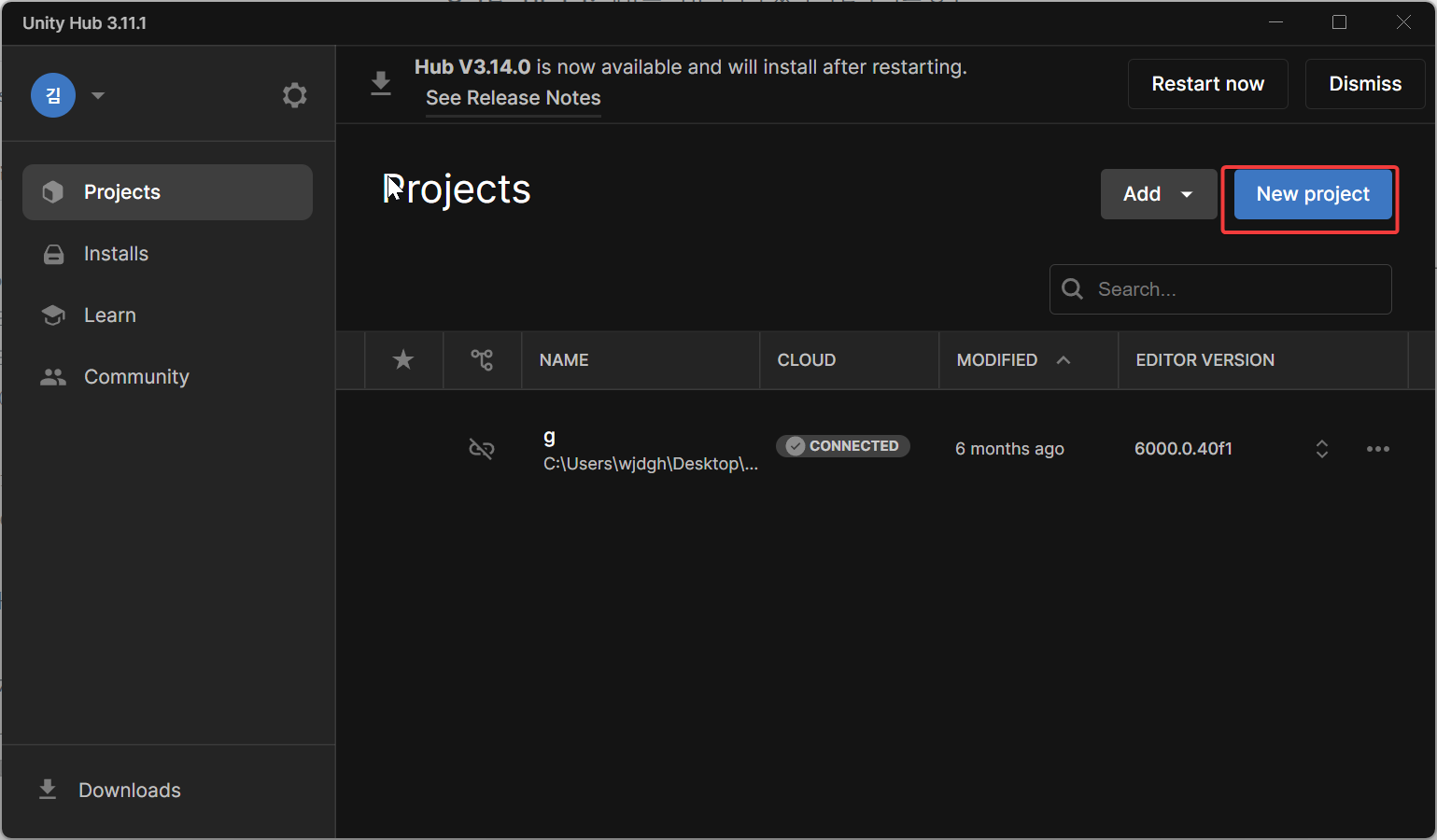Click the Learn graduation cap icon
Image resolution: width=1437 pixels, height=840 pixels.
click(53, 315)
